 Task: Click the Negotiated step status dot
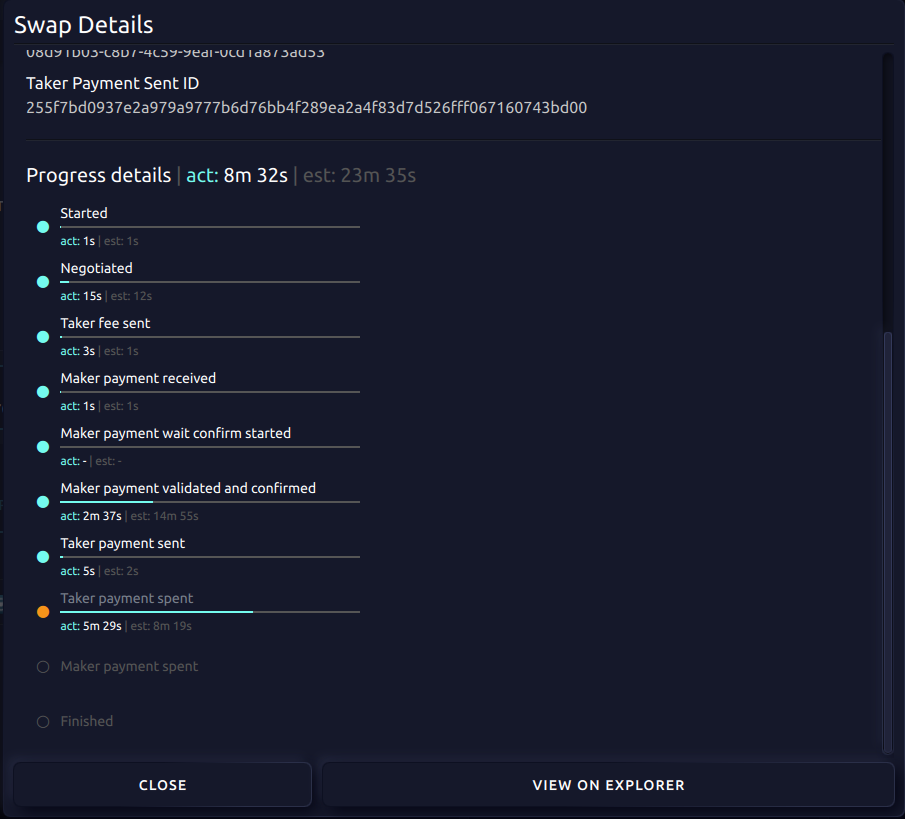click(43, 282)
